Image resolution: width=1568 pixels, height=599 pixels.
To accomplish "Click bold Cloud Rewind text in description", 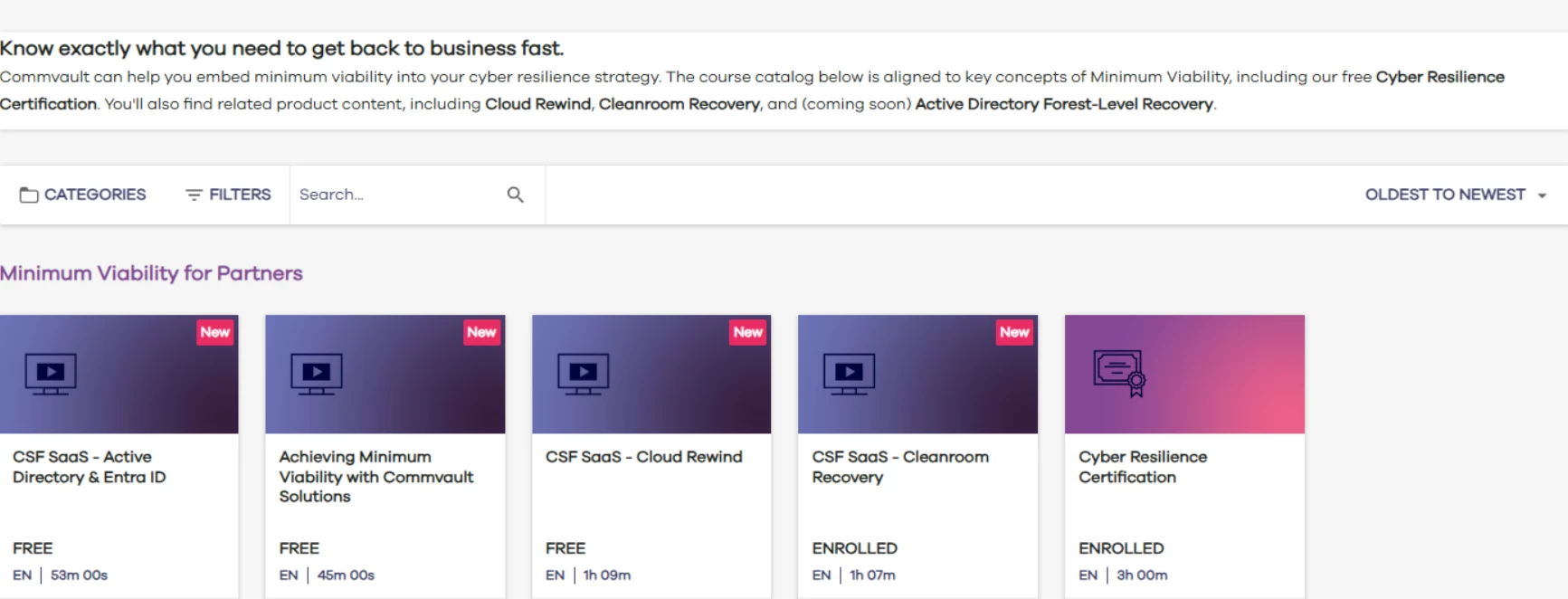I will pos(537,104).
